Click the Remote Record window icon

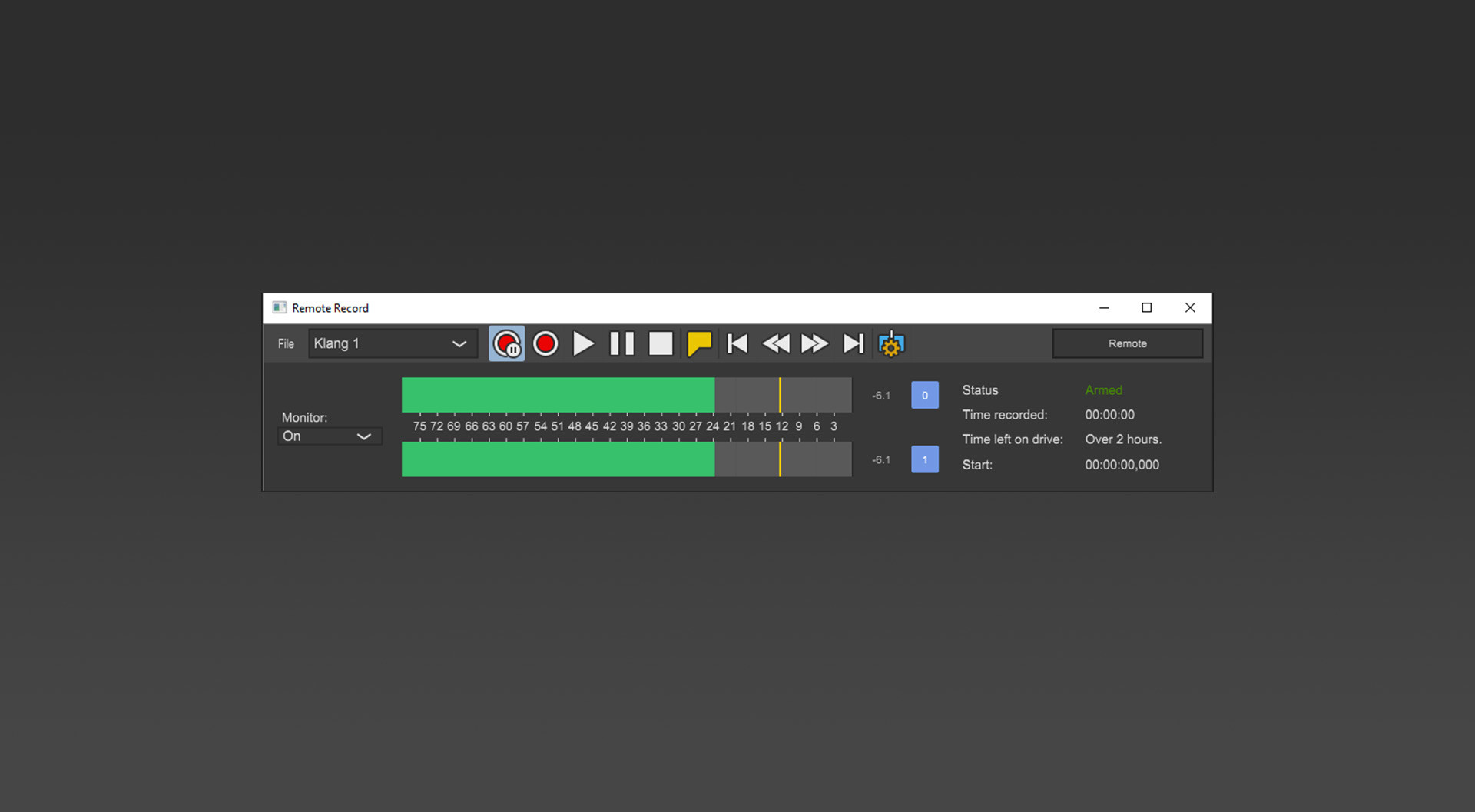[280, 307]
